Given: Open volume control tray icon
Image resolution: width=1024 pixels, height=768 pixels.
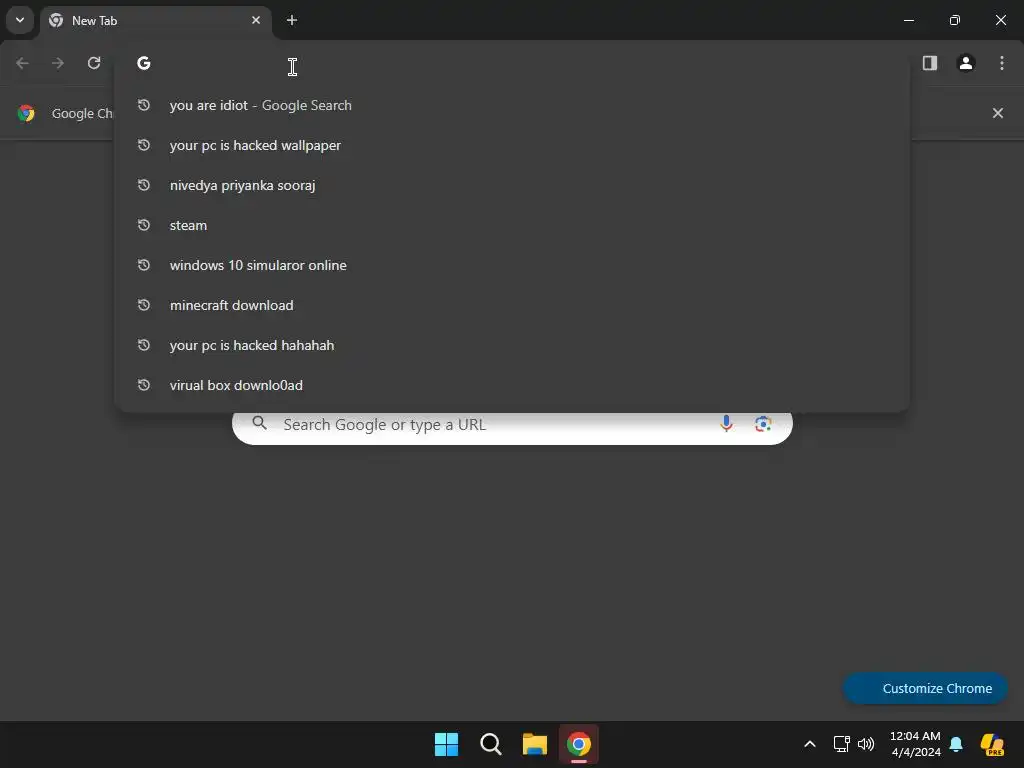Looking at the screenshot, I should 866,744.
